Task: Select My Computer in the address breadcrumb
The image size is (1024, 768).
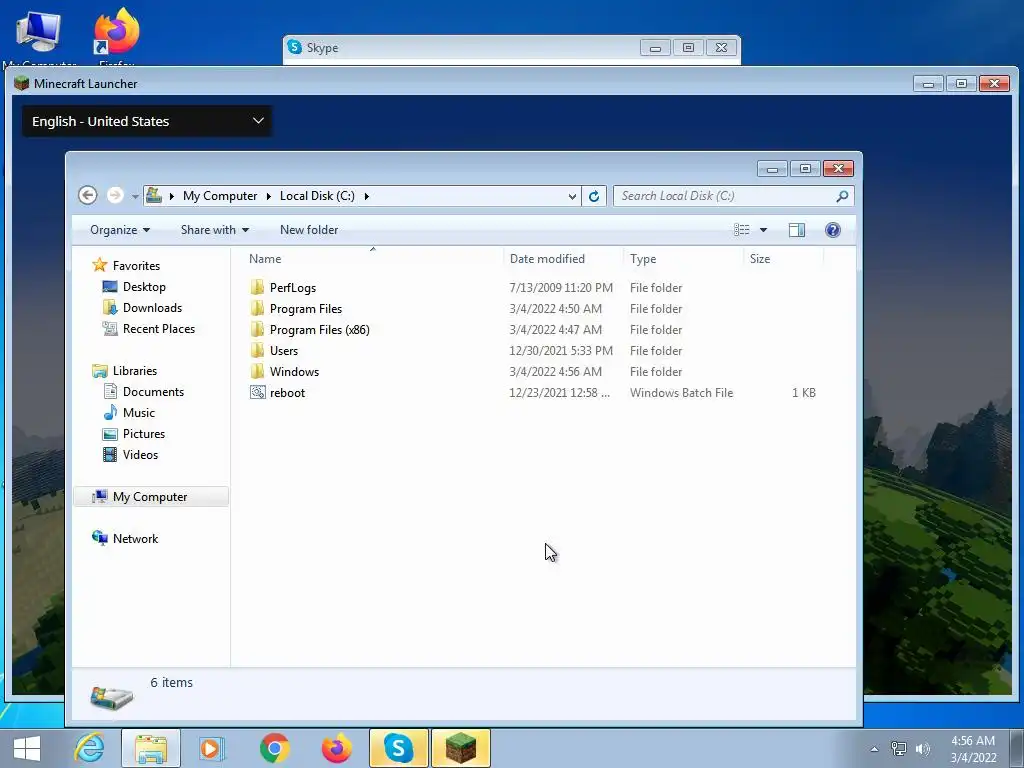Action: [x=219, y=196]
